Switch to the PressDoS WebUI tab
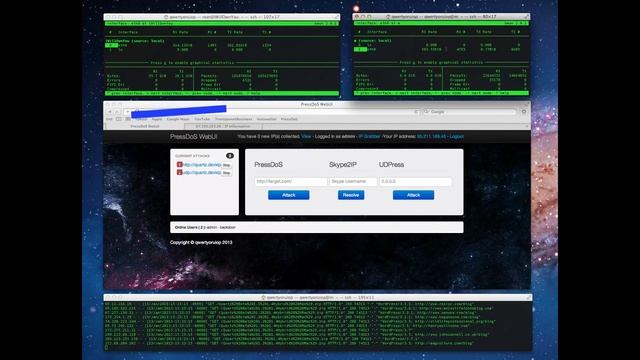 (145, 126)
